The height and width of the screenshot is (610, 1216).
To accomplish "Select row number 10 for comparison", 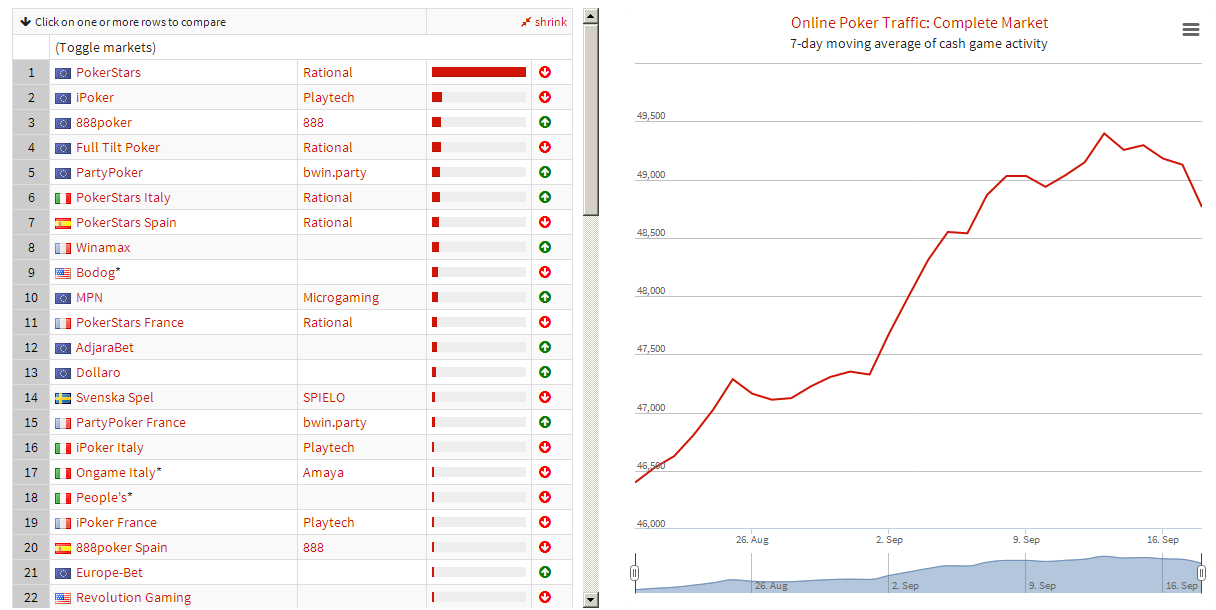I will coord(31,297).
